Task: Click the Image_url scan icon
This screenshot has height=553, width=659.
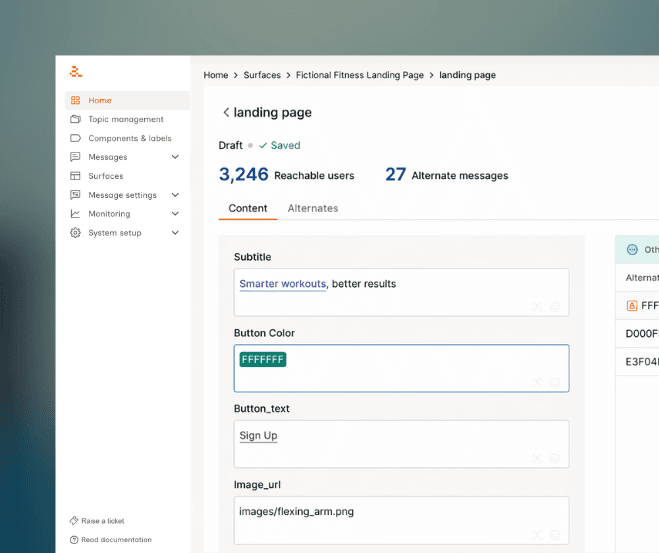Action: click(x=537, y=535)
